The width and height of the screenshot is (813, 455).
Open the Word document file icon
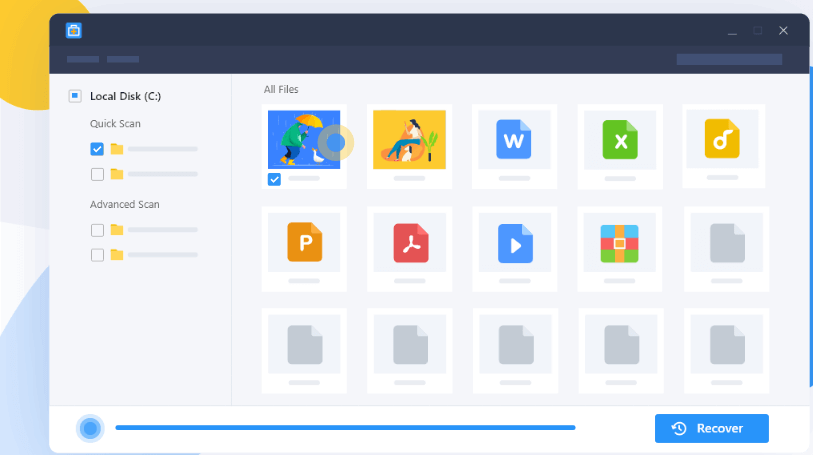tap(513, 139)
